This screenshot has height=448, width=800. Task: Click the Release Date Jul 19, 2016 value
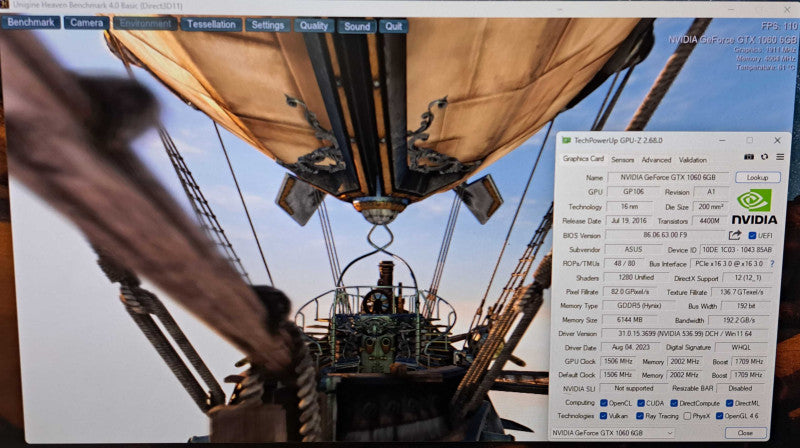(x=629, y=221)
